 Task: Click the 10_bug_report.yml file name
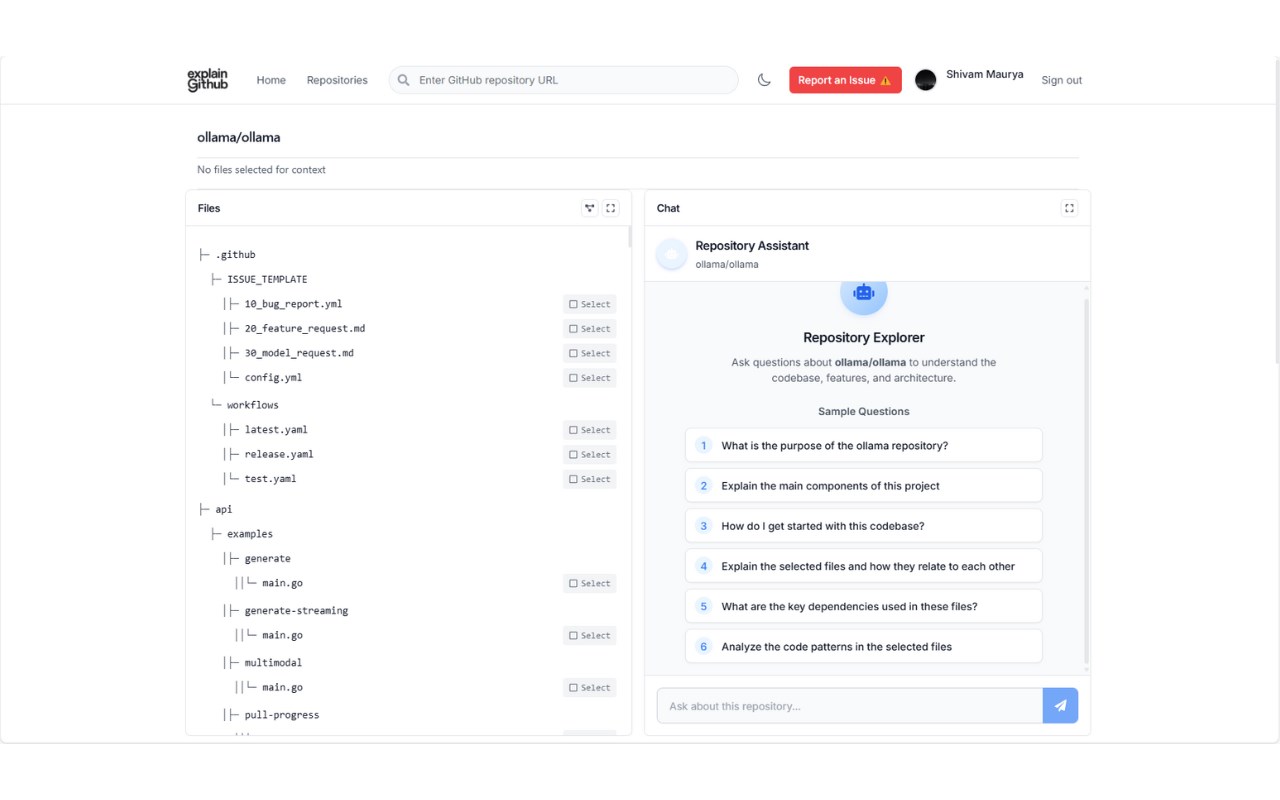294,304
